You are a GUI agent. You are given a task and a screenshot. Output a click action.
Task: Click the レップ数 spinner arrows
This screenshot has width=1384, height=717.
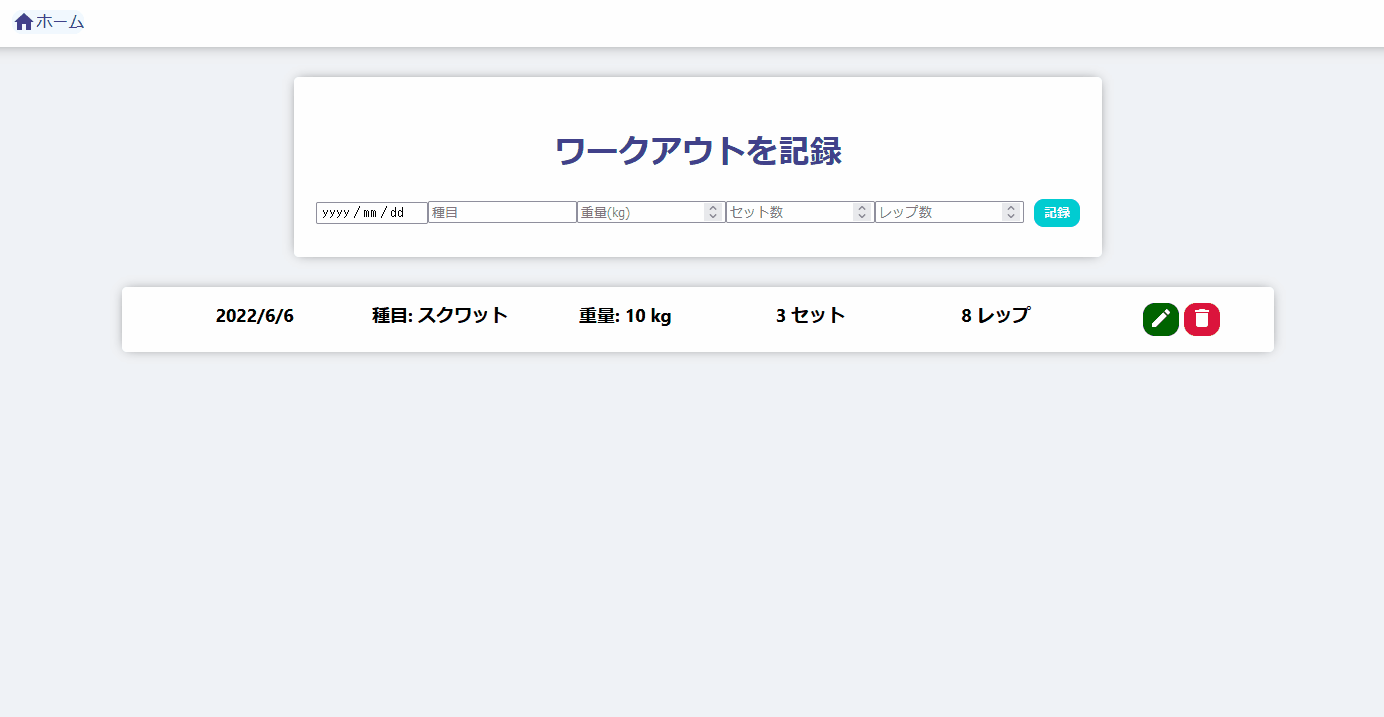tap(1011, 213)
